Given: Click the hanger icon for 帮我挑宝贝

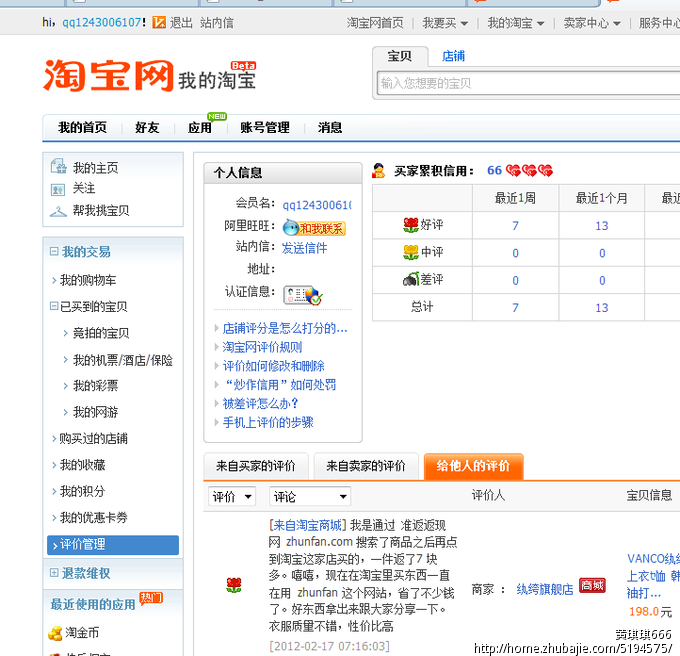Looking at the screenshot, I should tap(58, 211).
